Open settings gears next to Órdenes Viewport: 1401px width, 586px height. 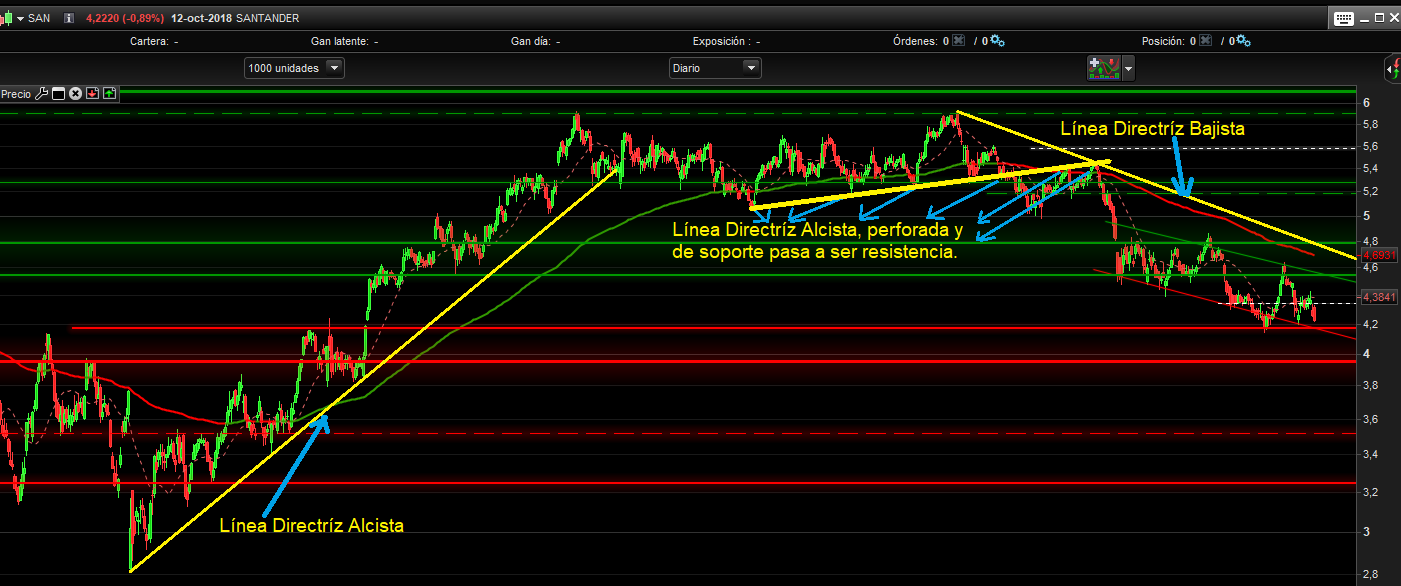pyautogui.click(x=997, y=41)
